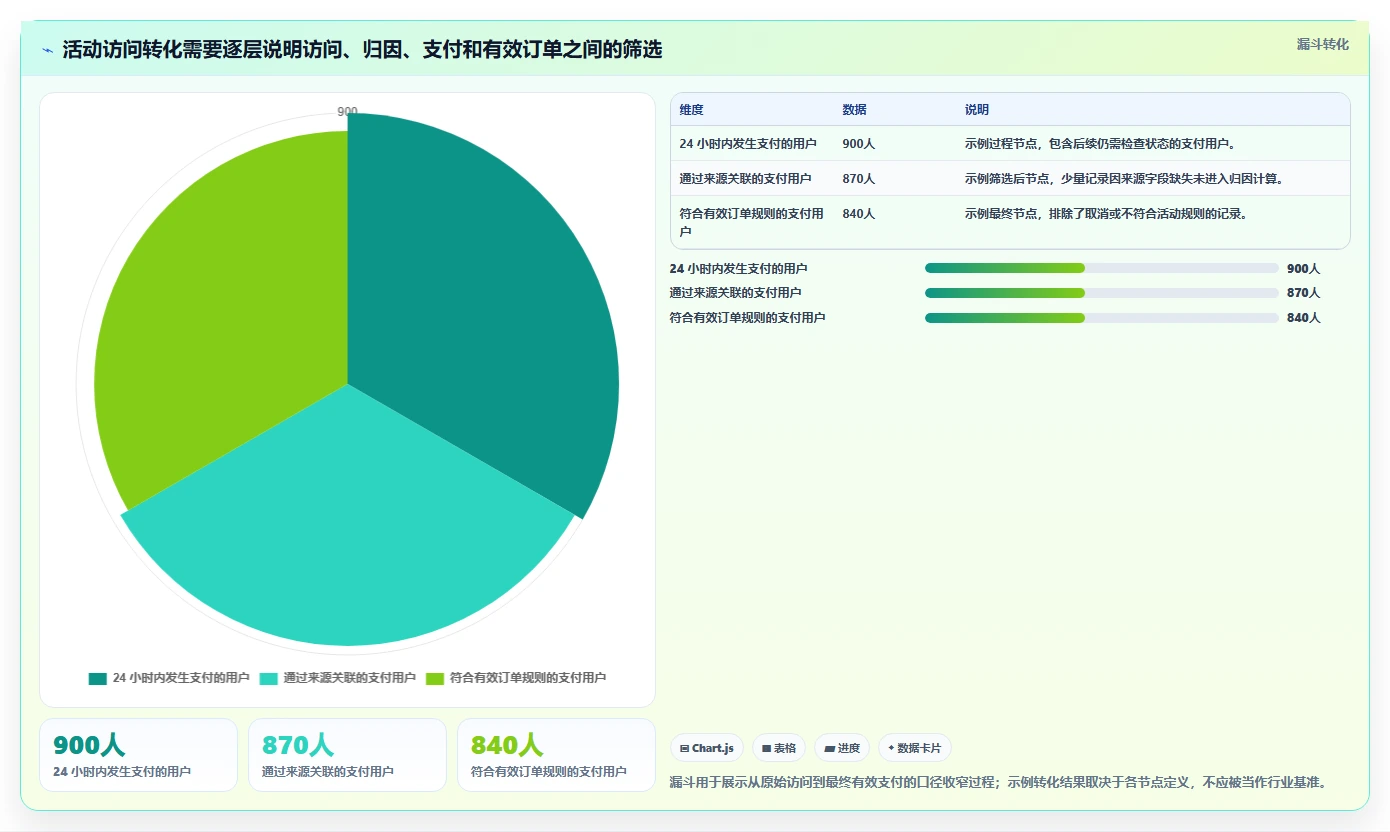Click table row 通过来源关联的支付用户

(x=1010, y=179)
